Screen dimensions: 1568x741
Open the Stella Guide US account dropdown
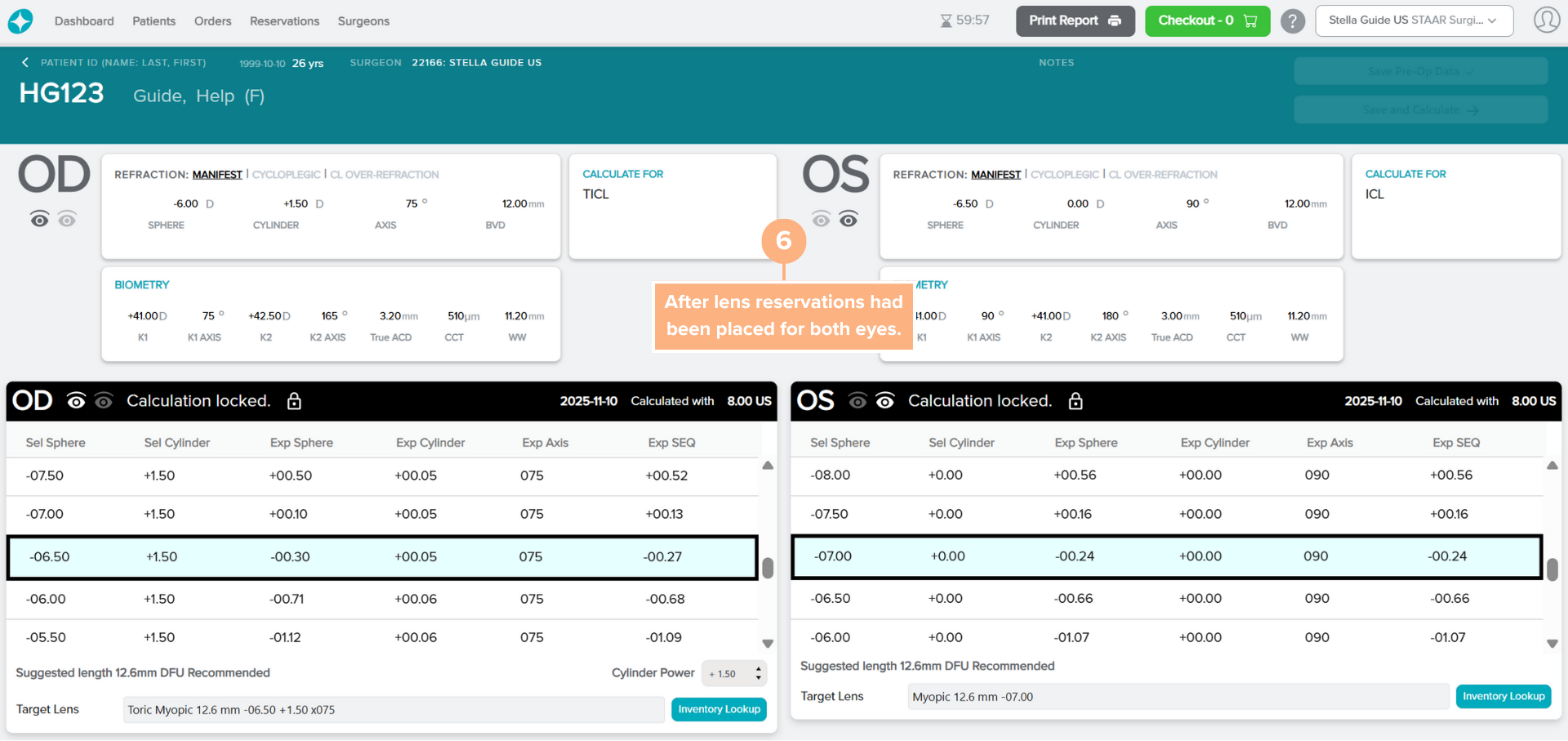click(x=1414, y=20)
